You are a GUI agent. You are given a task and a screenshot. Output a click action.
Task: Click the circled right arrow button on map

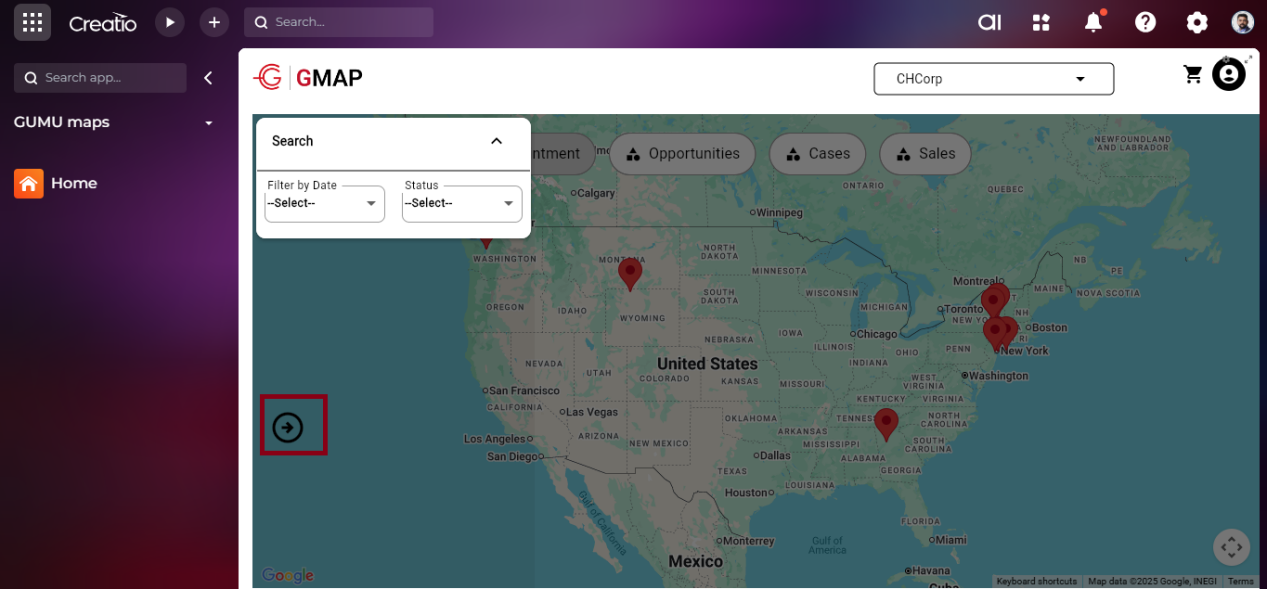pos(288,428)
